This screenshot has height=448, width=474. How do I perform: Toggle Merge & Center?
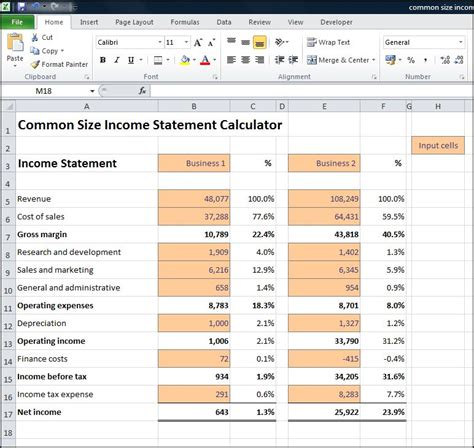[338, 60]
